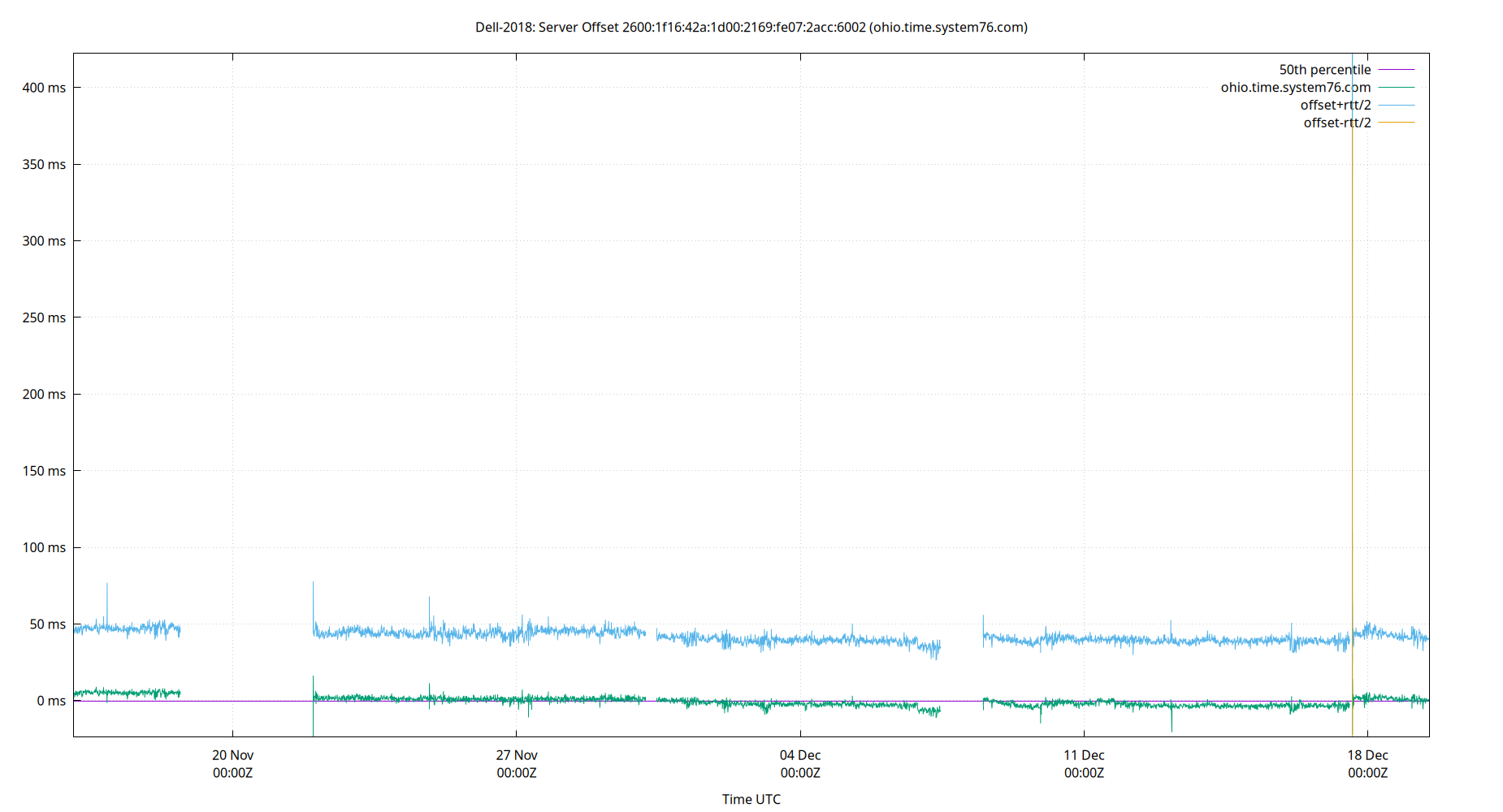Select the "Time UTC" axis label

coord(751,799)
